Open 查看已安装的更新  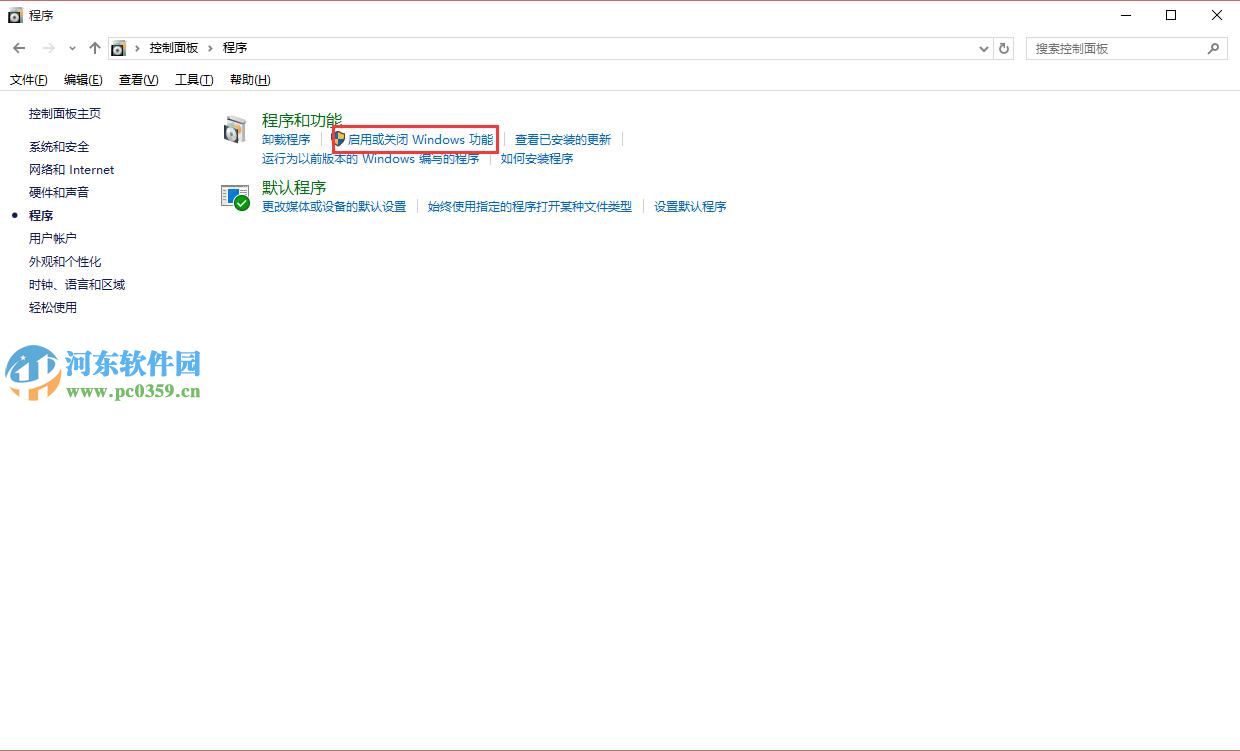tap(566, 139)
